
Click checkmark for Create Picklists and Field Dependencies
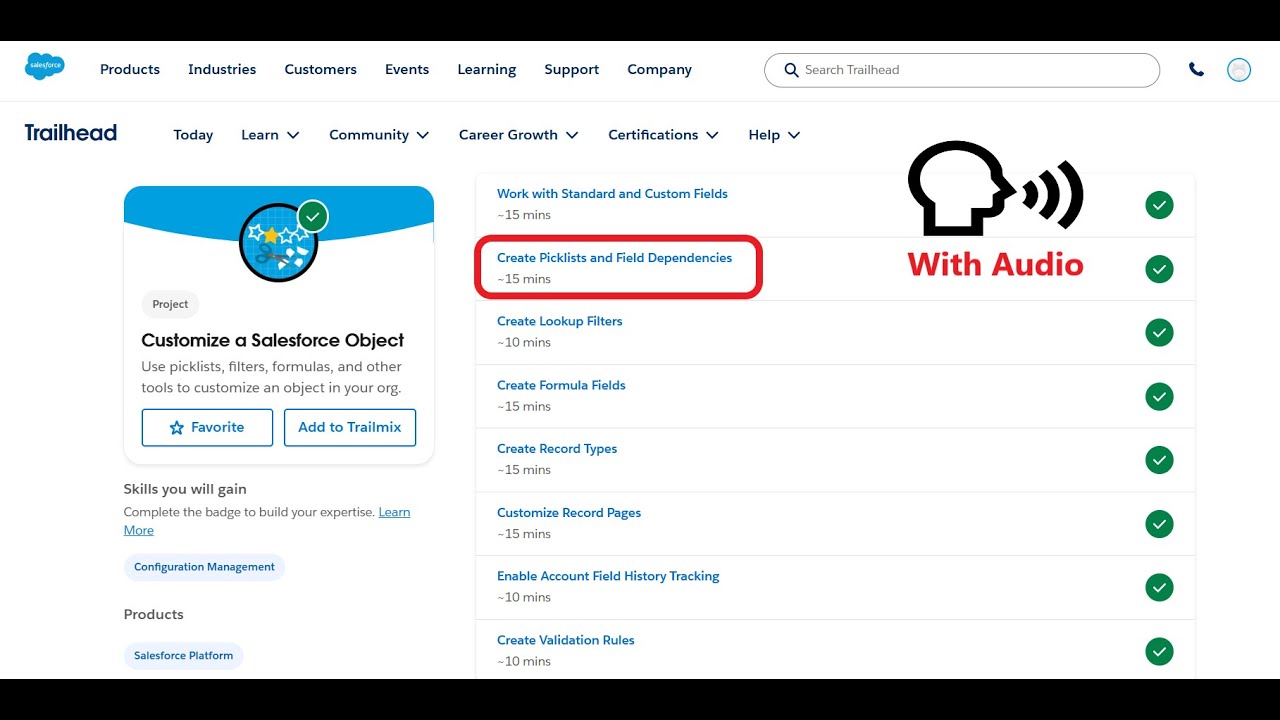pos(1159,269)
